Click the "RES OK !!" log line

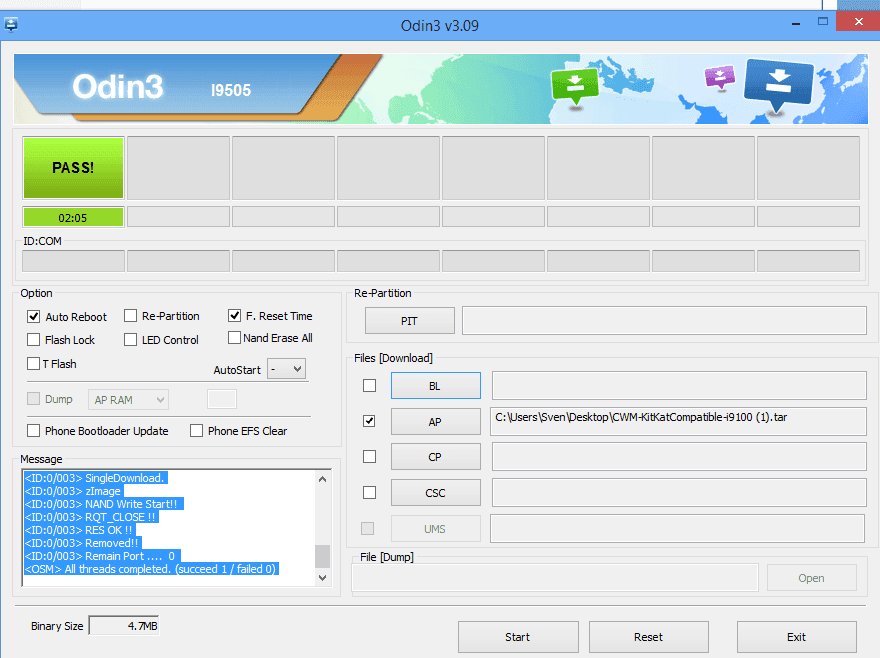coord(80,530)
